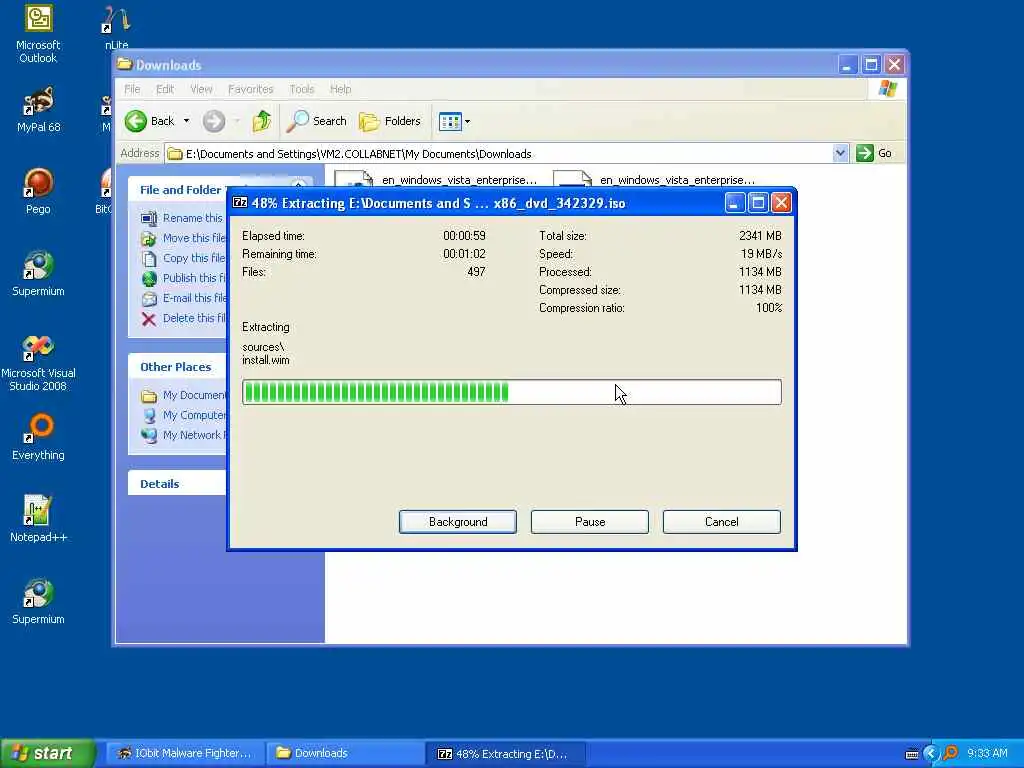Launch Microsoft Visual Studio 2008 shortcut
Viewport: 1024px width, 768px height.
tap(38, 363)
